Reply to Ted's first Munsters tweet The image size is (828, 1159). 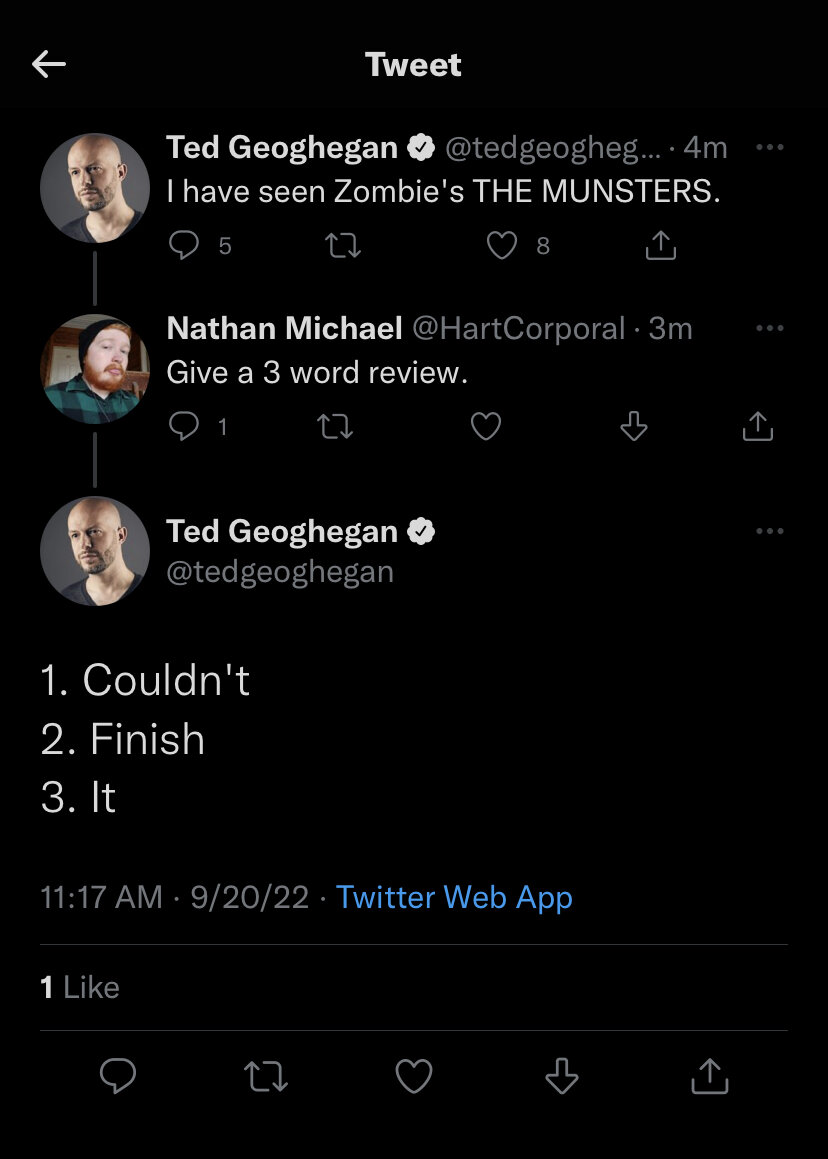pyautogui.click(x=183, y=245)
